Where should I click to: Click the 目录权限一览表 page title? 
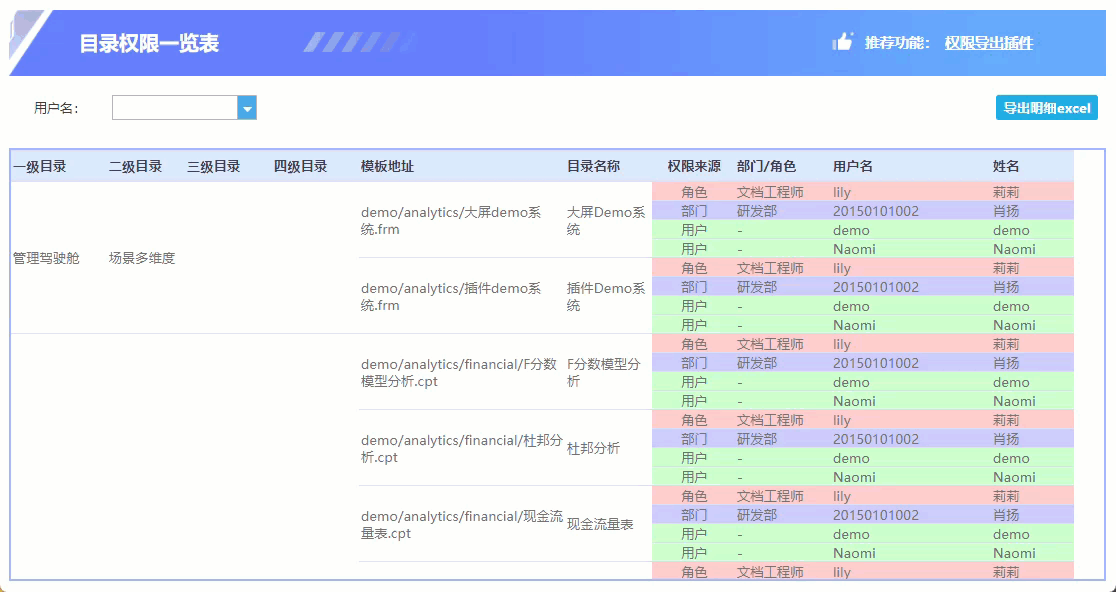(x=149, y=43)
